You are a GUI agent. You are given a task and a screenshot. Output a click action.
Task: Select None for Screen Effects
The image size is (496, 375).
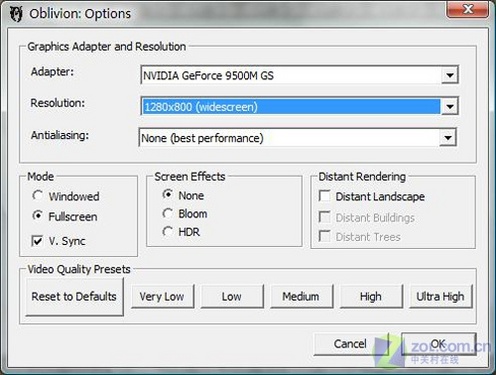point(183,195)
